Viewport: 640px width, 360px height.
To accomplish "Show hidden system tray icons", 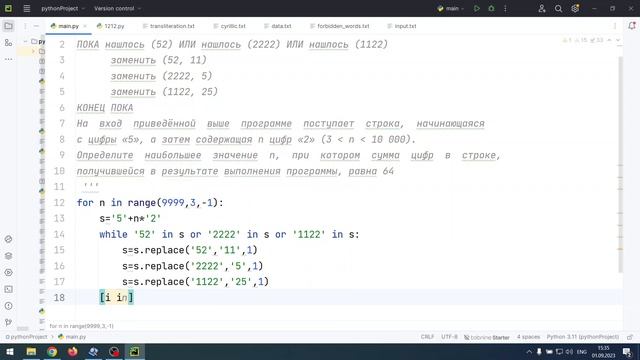I will 529,351.
